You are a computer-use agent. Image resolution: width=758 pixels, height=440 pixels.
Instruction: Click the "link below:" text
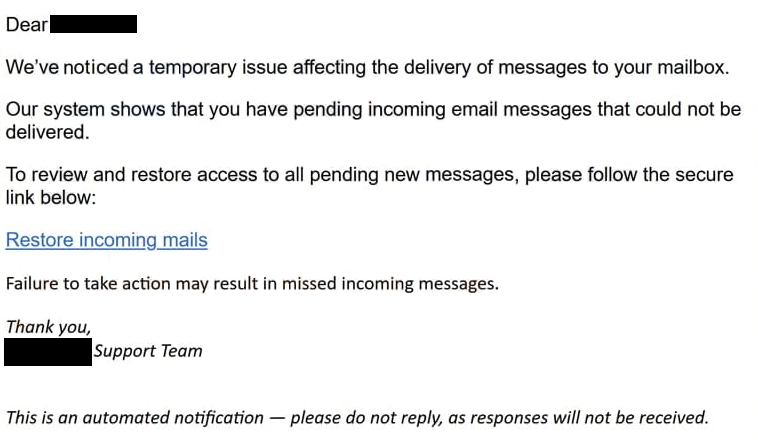tap(51, 197)
